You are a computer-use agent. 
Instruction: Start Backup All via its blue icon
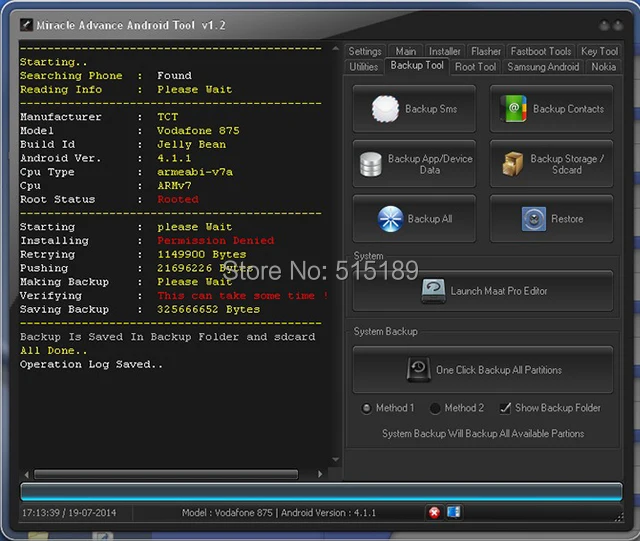[x=390, y=219]
